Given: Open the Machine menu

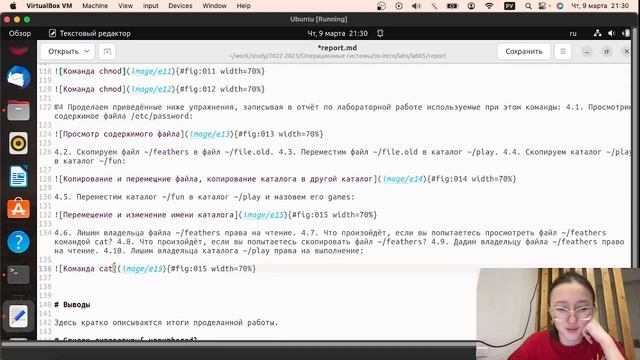Looking at the screenshot, I should (95, 6).
